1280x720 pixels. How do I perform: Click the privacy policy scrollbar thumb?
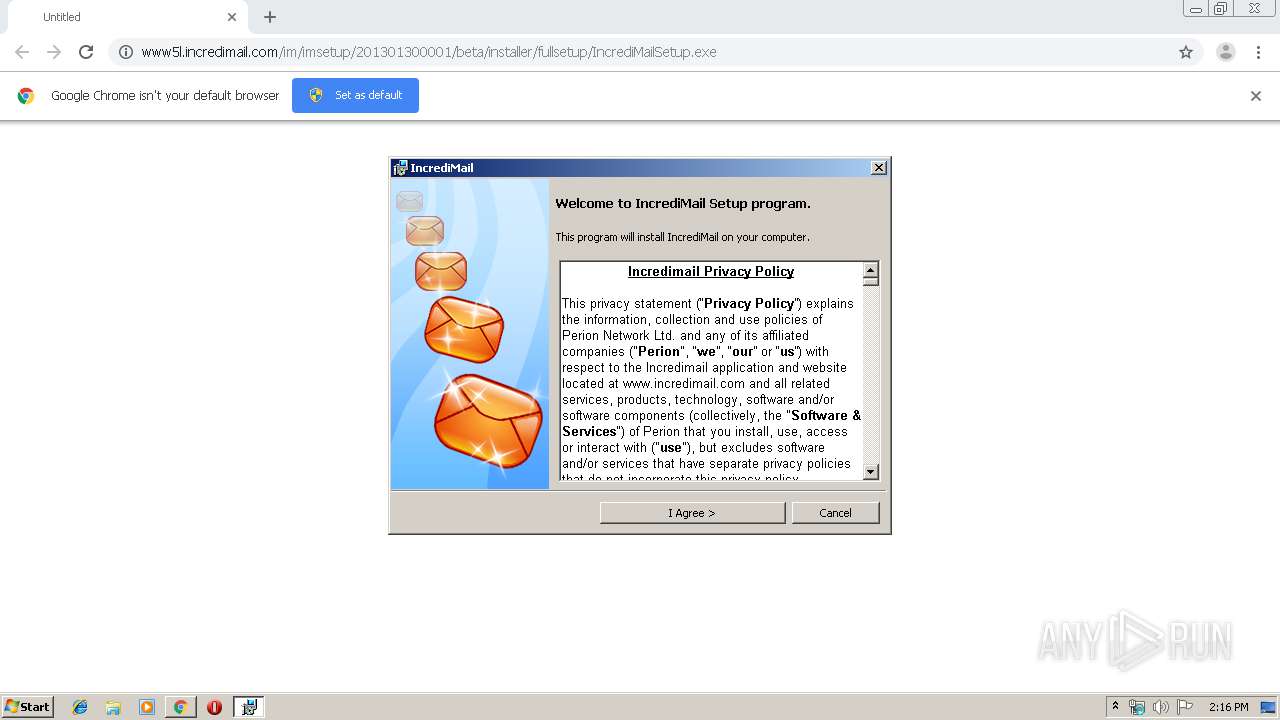pos(870,282)
